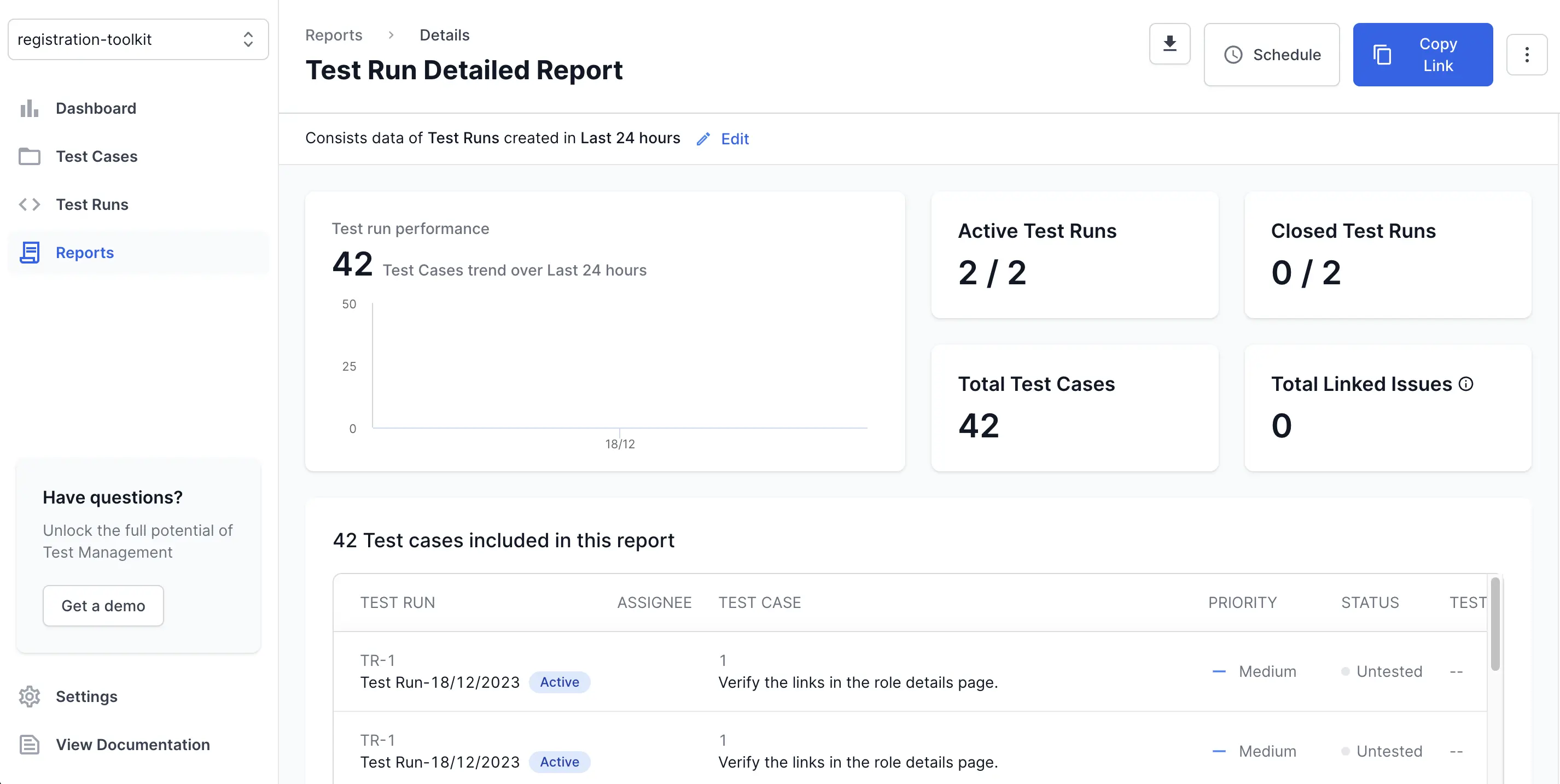Click the pencil icon next to Edit
1560x784 pixels.
pos(703,139)
